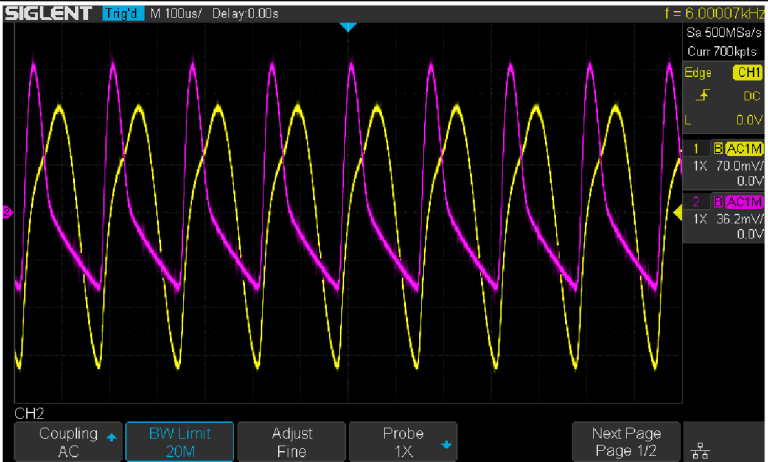Go to Next Page 1/2
The height and width of the screenshot is (462, 768).
pos(626,441)
